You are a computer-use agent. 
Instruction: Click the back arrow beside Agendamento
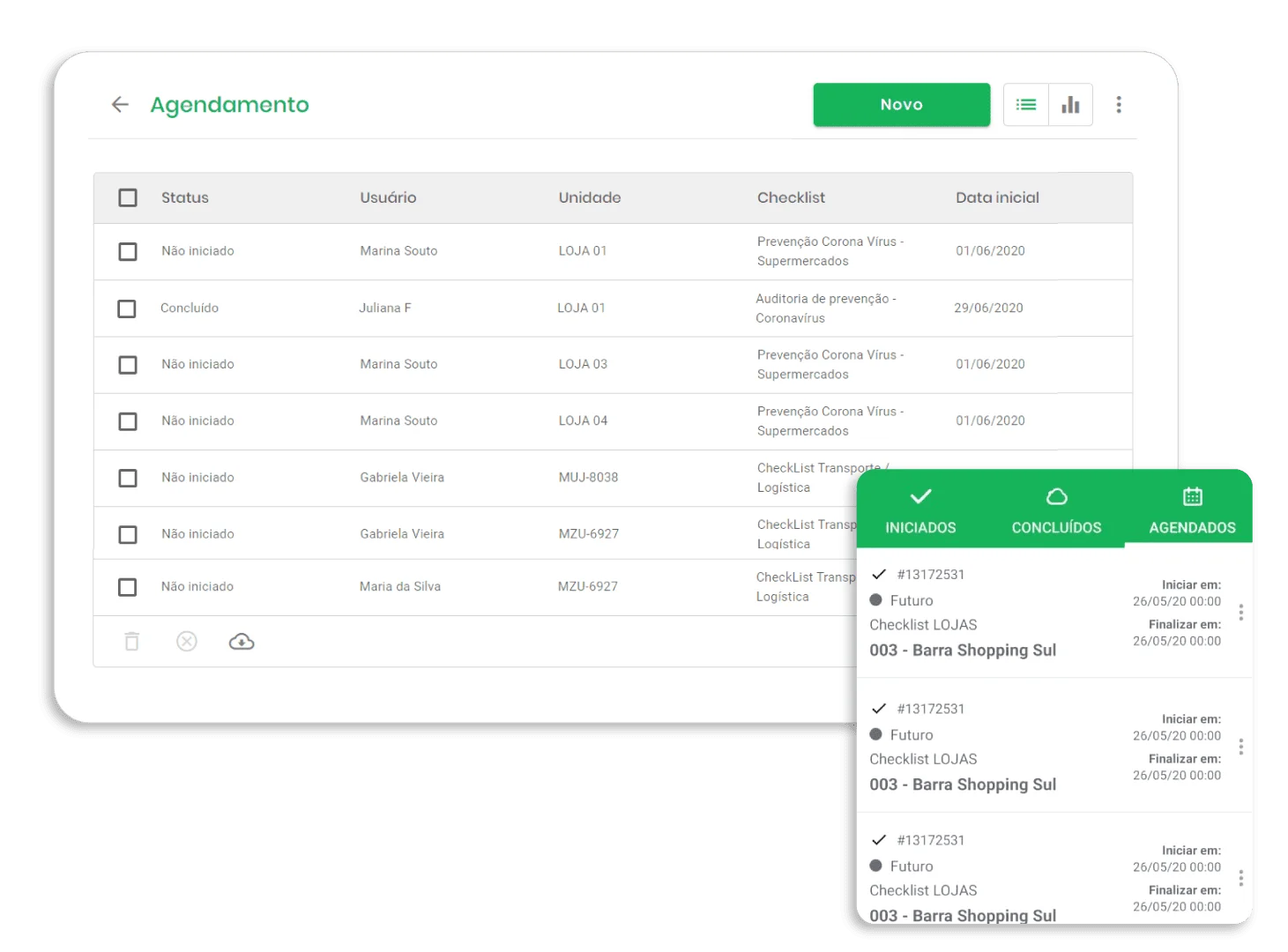click(120, 104)
